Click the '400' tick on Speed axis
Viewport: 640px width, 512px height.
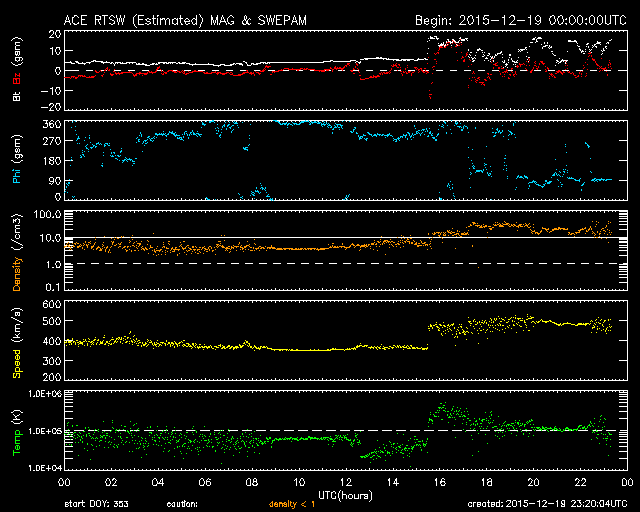point(52,341)
